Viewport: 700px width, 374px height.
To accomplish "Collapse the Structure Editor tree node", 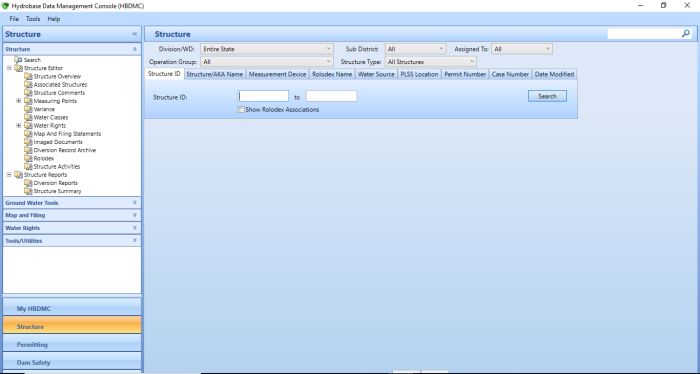I will [x=9, y=68].
